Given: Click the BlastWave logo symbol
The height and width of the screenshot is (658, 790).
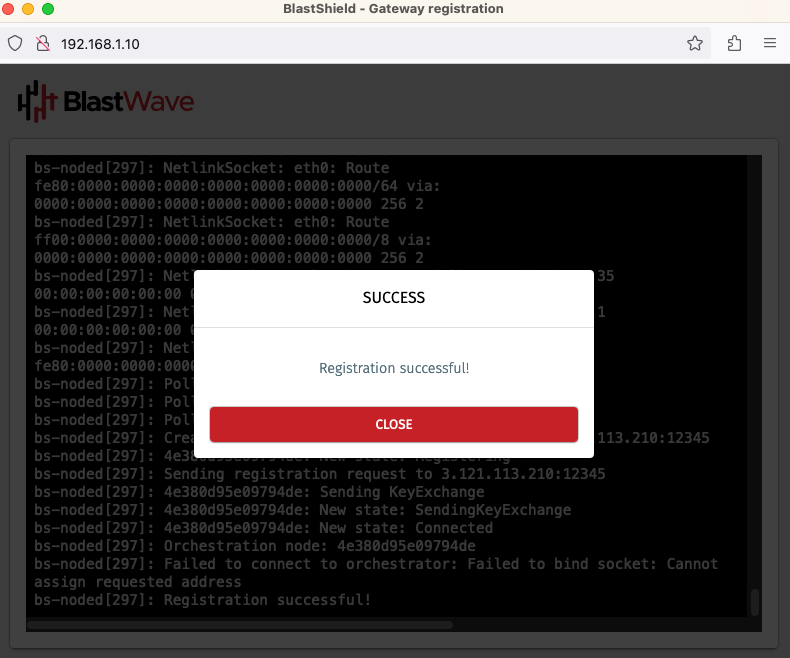Looking at the screenshot, I should (37, 101).
